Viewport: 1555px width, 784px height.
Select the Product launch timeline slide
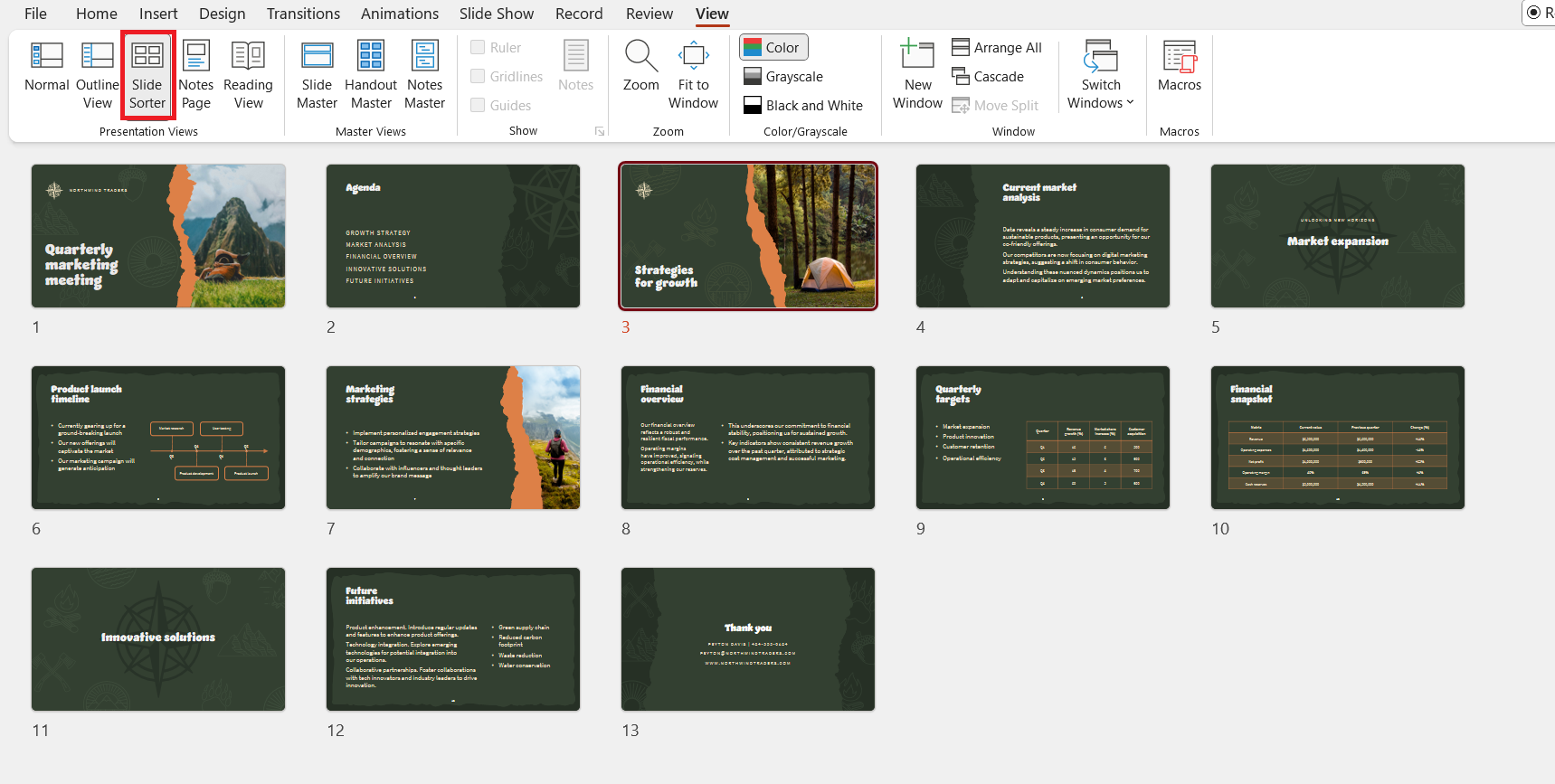coord(158,438)
